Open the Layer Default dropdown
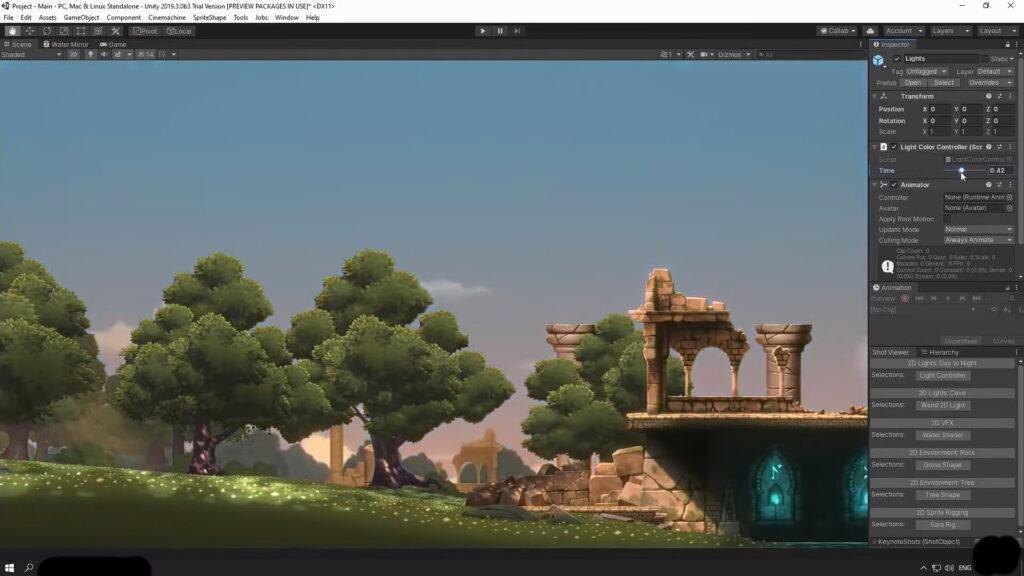This screenshot has width=1024, height=576. (x=995, y=71)
